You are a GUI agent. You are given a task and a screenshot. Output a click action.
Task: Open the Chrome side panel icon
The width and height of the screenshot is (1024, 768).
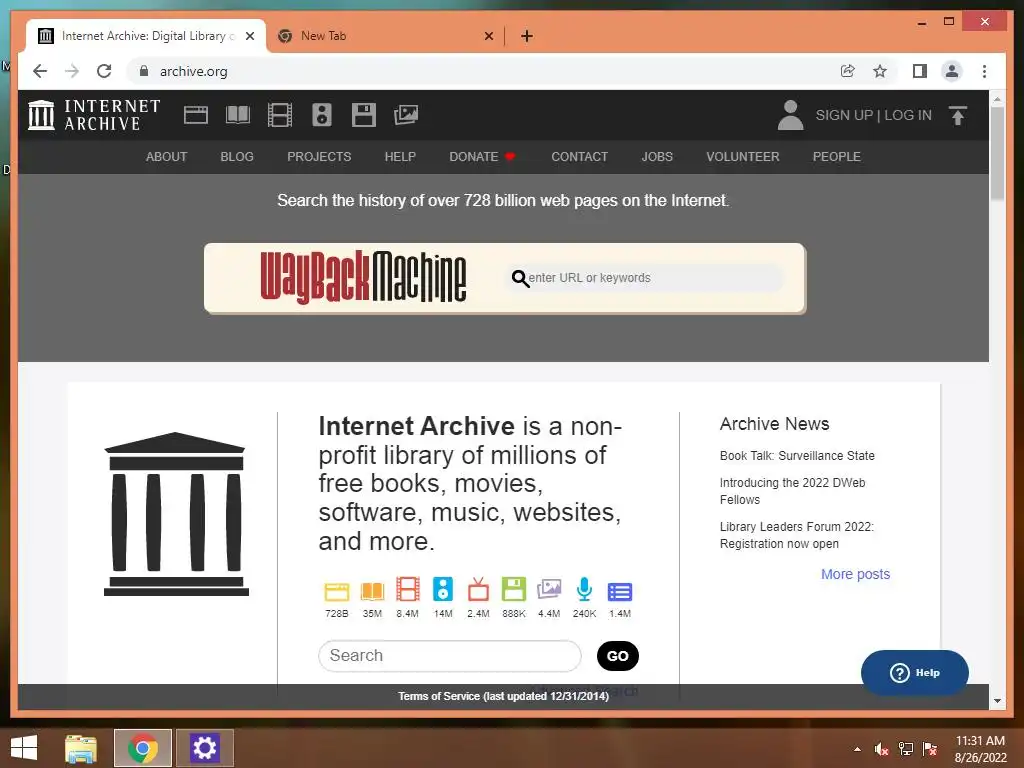(920, 71)
